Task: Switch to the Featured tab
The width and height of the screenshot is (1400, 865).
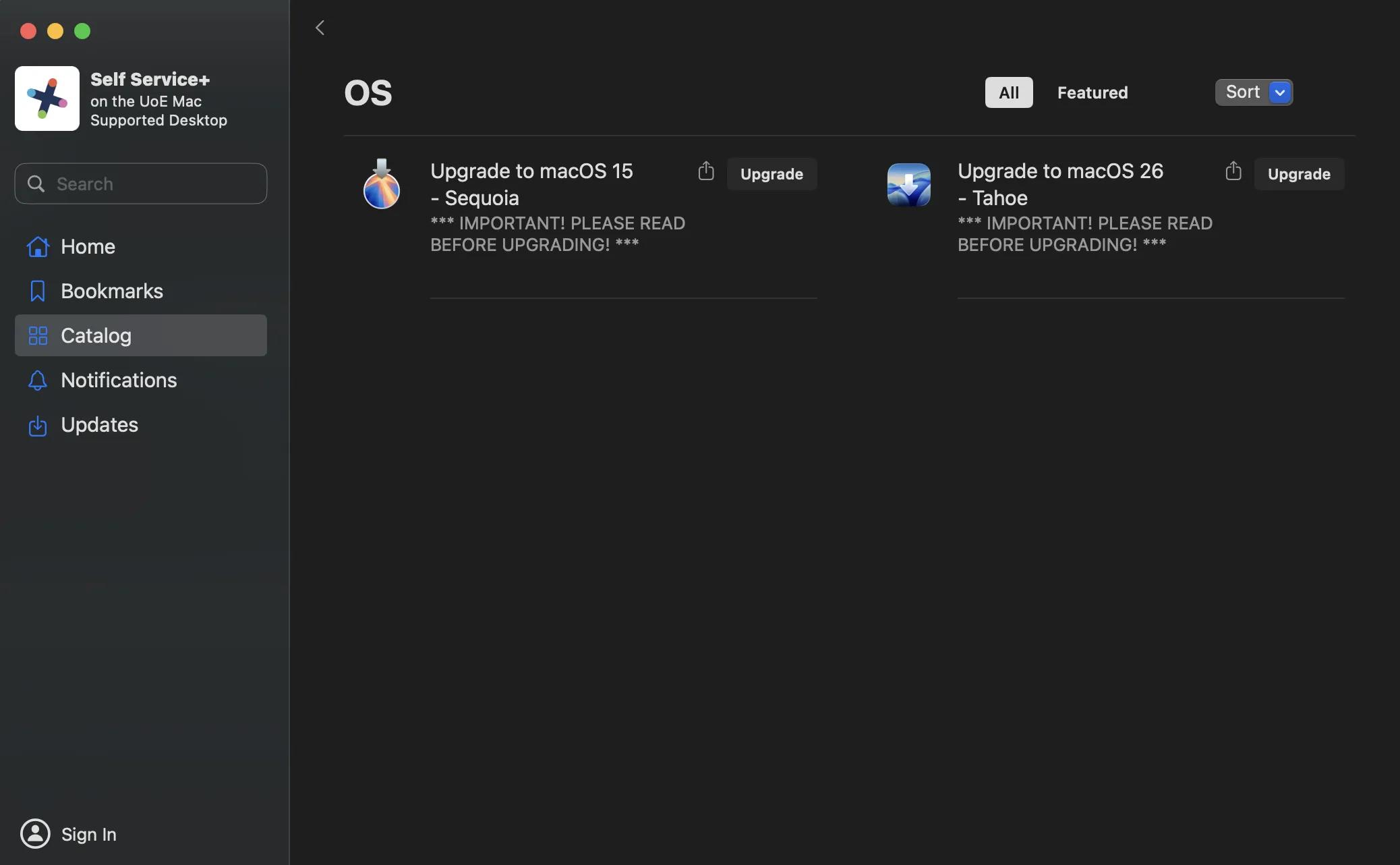Action: pos(1092,92)
